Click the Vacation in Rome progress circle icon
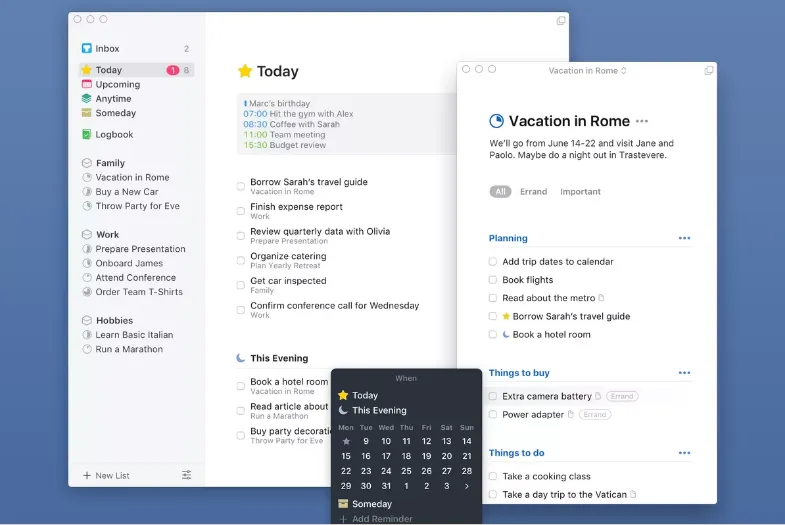This screenshot has height=525, width=785. pos(496,121)
